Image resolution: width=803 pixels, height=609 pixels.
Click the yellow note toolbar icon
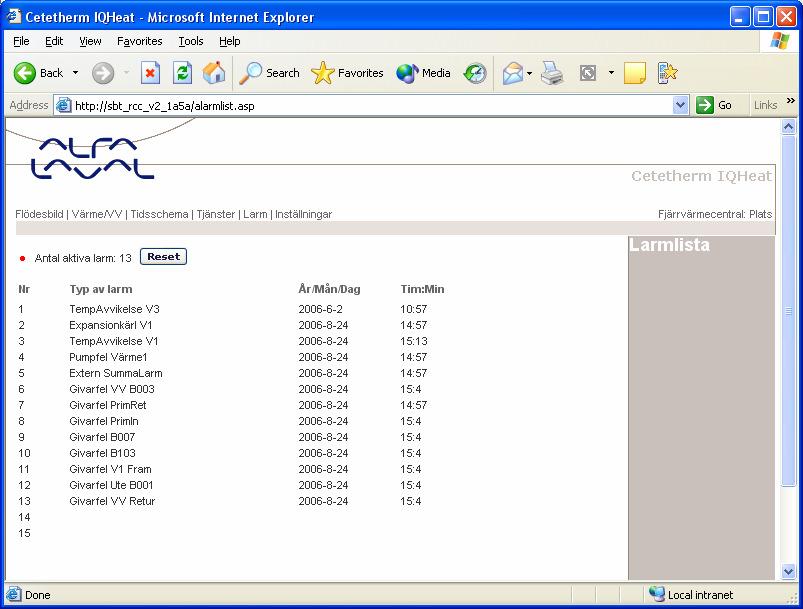635,73
